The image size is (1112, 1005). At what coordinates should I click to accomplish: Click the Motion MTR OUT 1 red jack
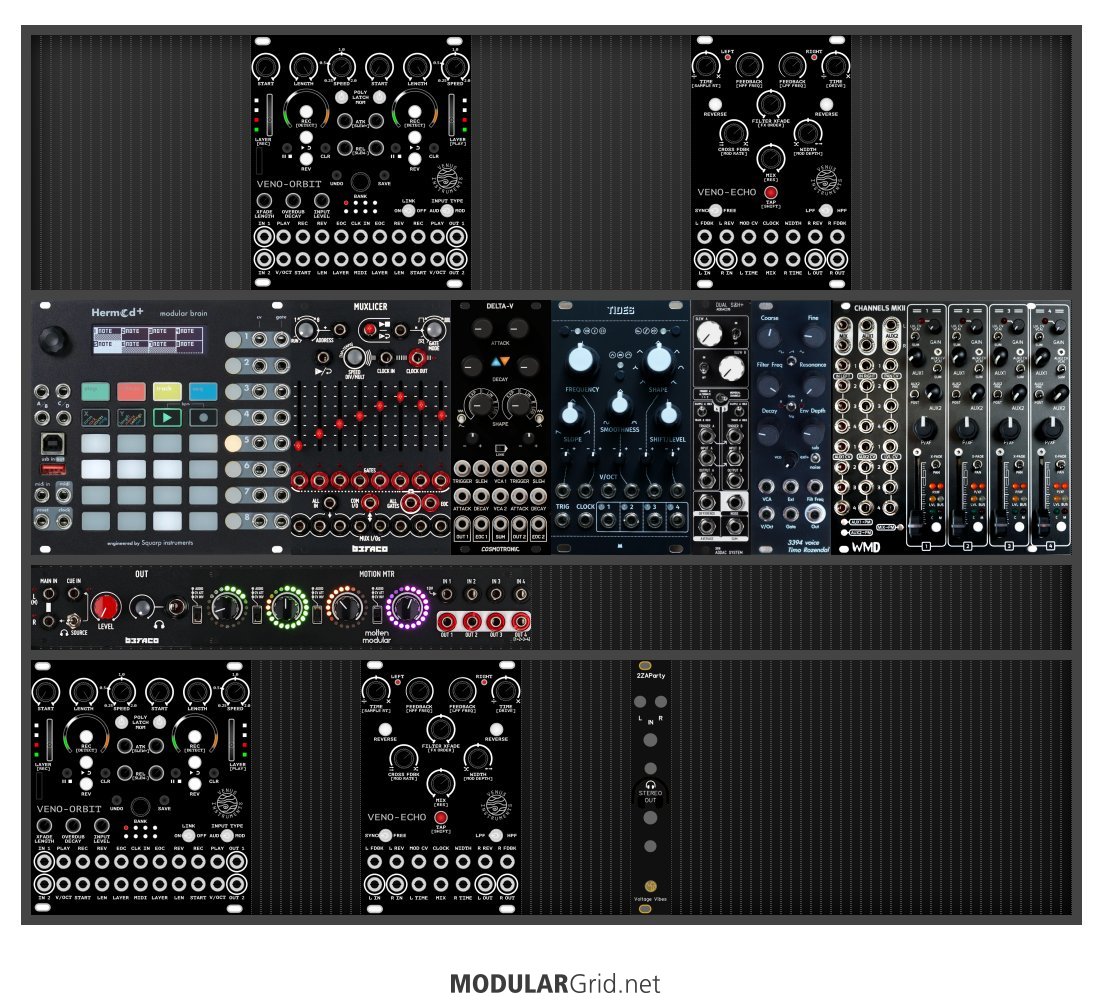447,622
